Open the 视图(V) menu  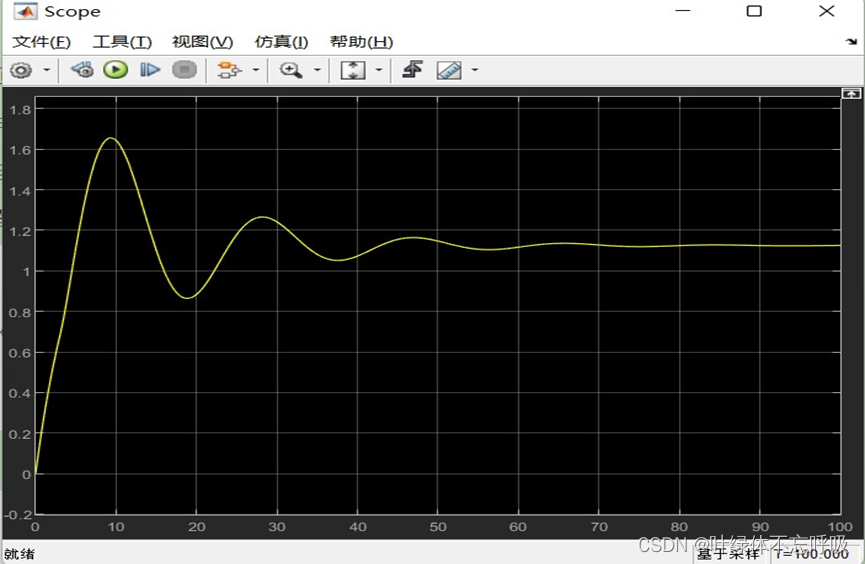coord(202,42)
